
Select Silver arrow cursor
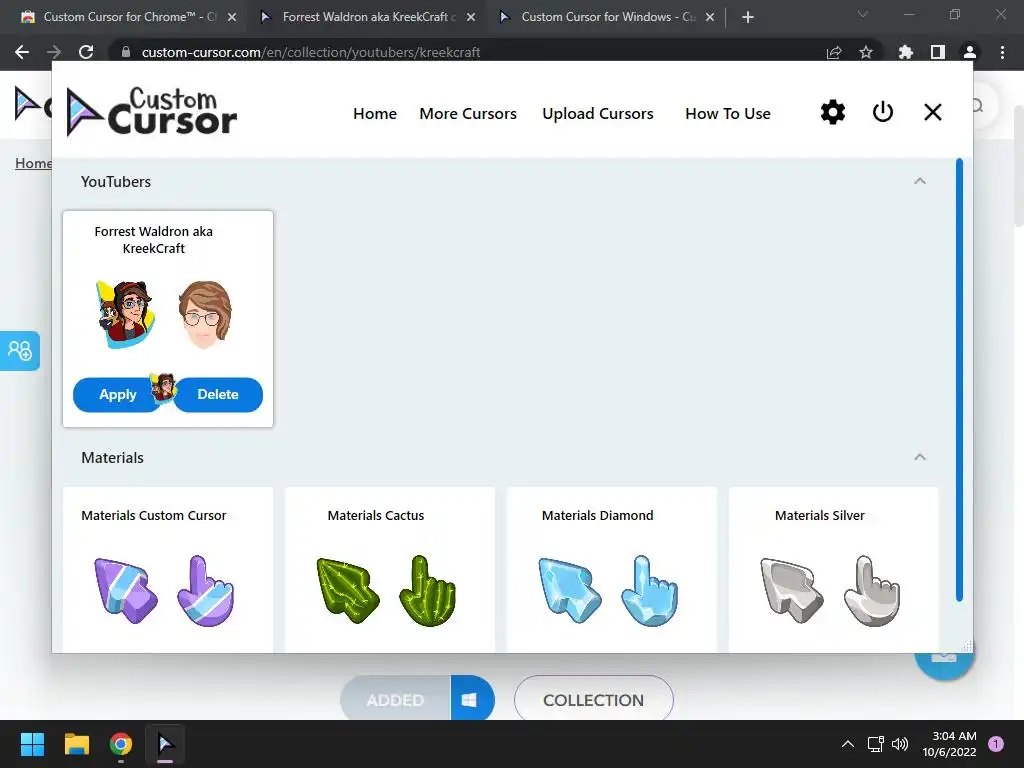pos(792,590)
